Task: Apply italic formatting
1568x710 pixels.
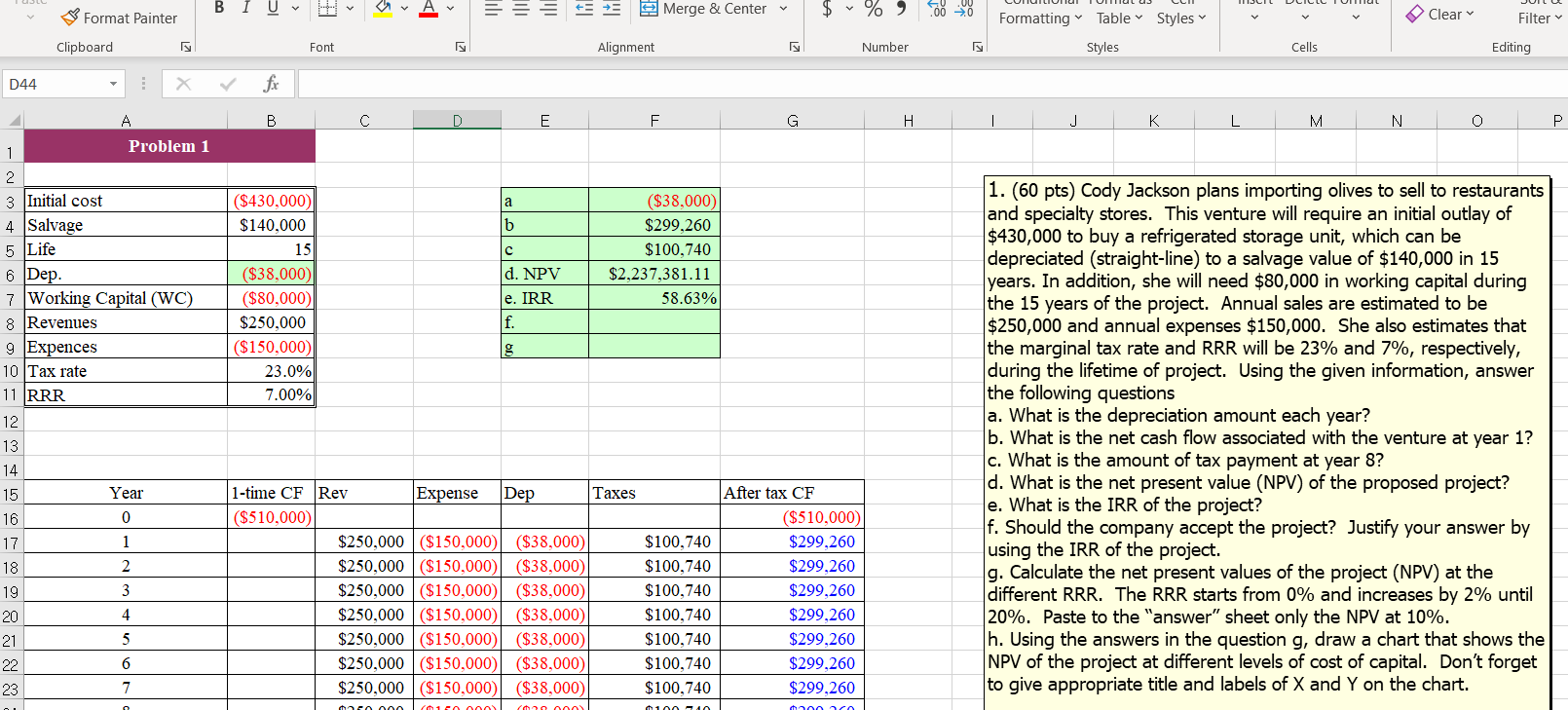Action: [245, 8]
